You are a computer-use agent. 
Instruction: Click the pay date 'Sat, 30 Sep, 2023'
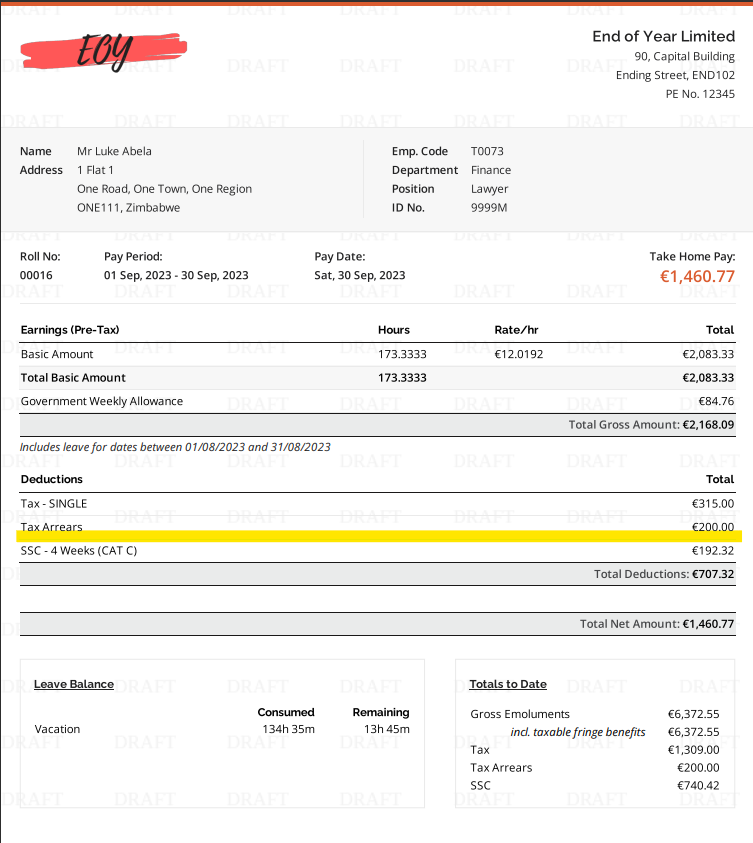tap(360, 275)
